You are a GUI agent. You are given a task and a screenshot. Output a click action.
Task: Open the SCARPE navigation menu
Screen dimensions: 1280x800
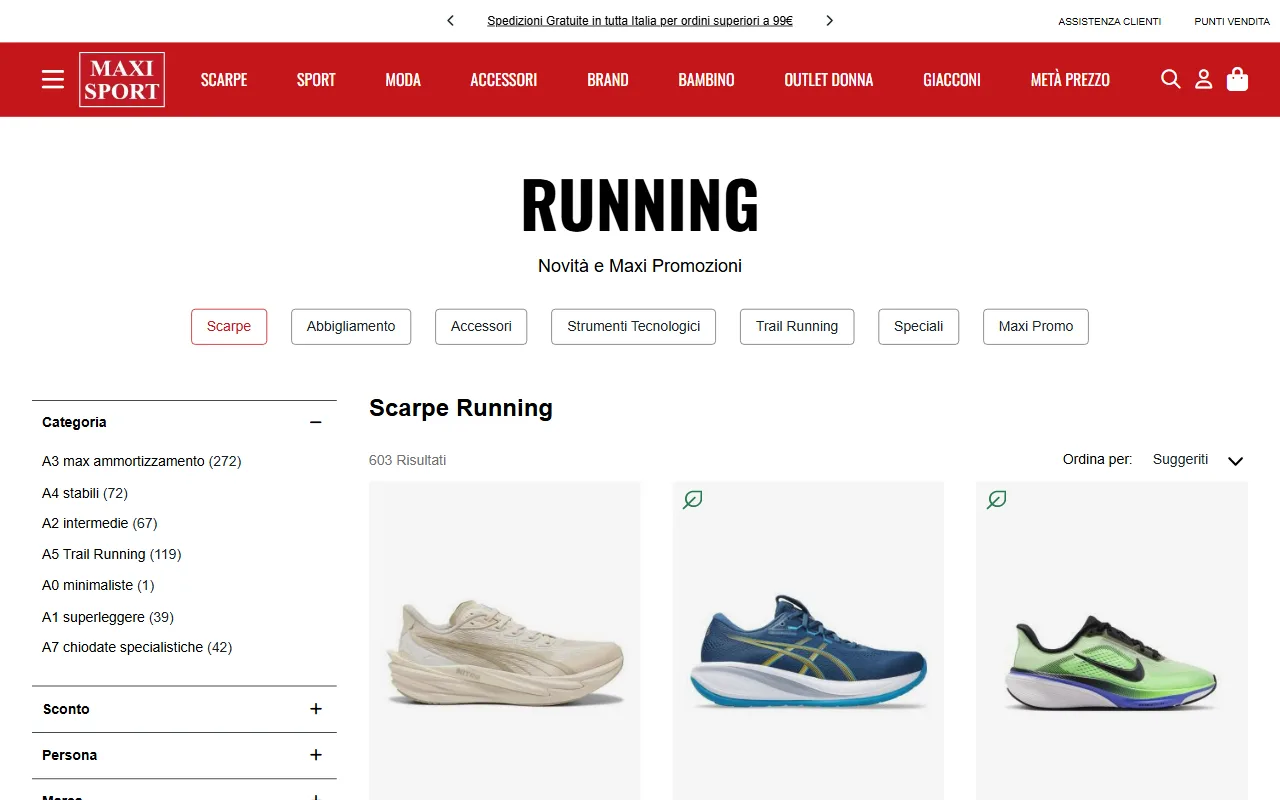(x=224, y=80)
